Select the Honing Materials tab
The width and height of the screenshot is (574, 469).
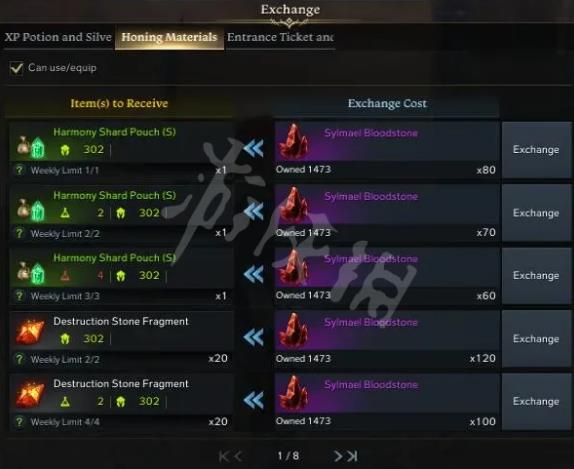[169, 37]
